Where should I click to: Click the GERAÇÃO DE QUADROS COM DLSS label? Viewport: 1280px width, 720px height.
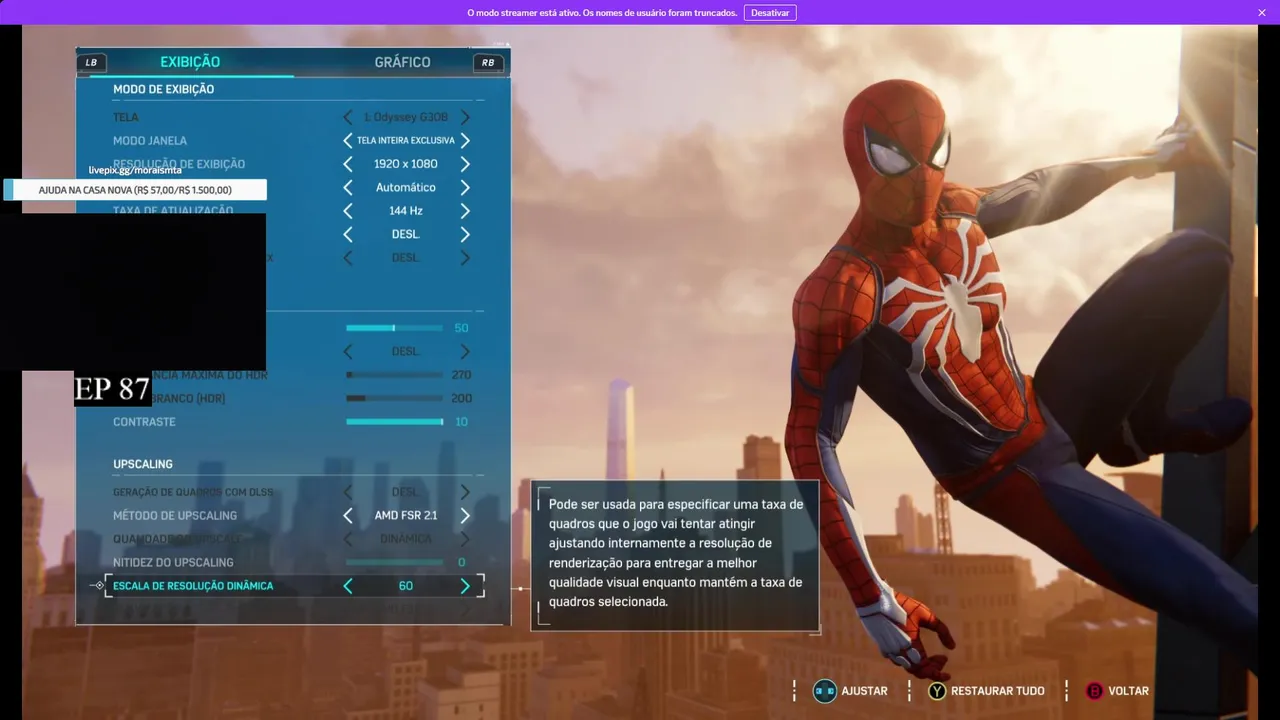pos(193,492)
